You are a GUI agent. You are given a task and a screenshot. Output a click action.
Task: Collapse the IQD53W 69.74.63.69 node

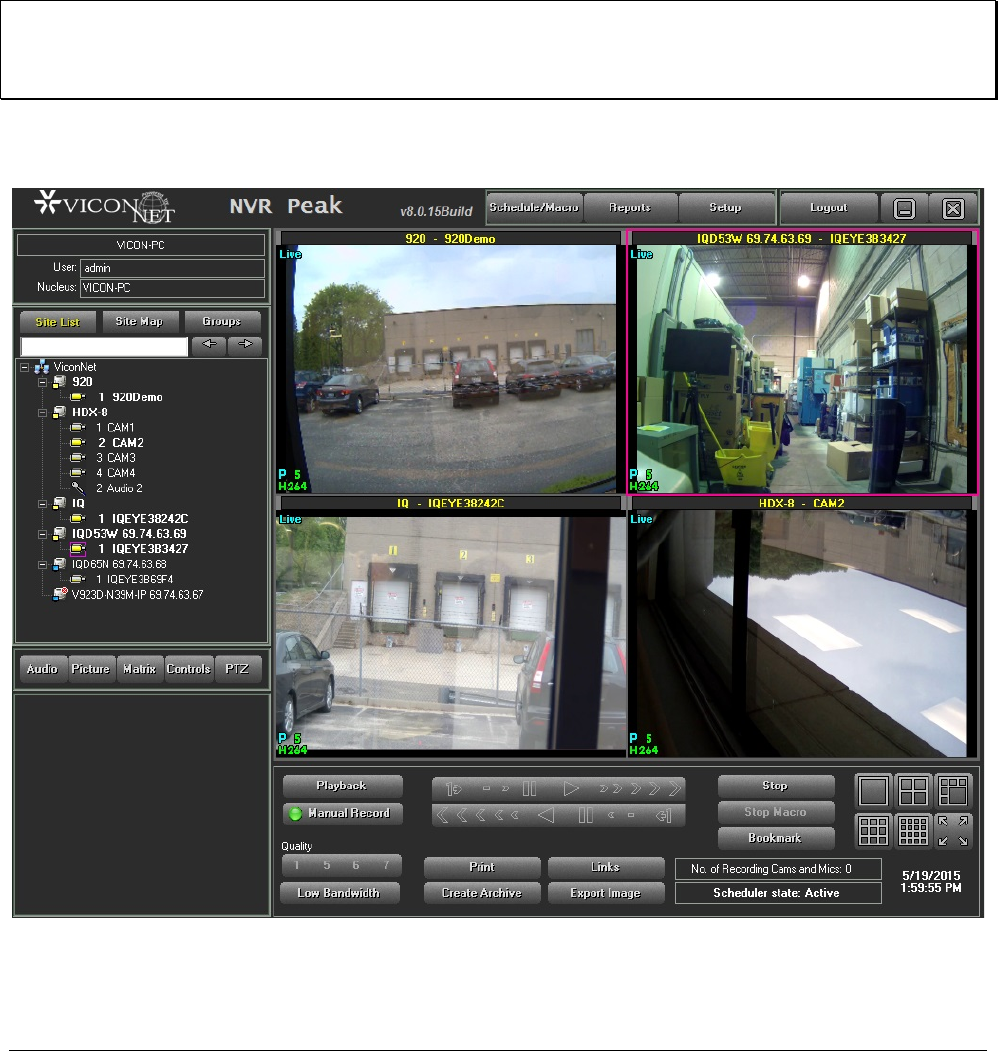42,534
